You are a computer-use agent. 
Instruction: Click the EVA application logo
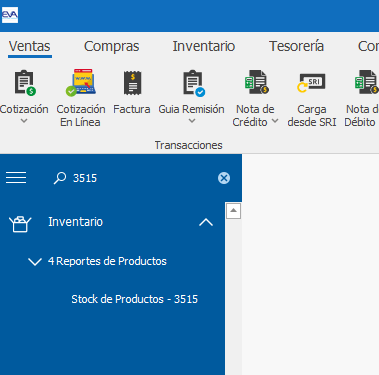point(10,15)
